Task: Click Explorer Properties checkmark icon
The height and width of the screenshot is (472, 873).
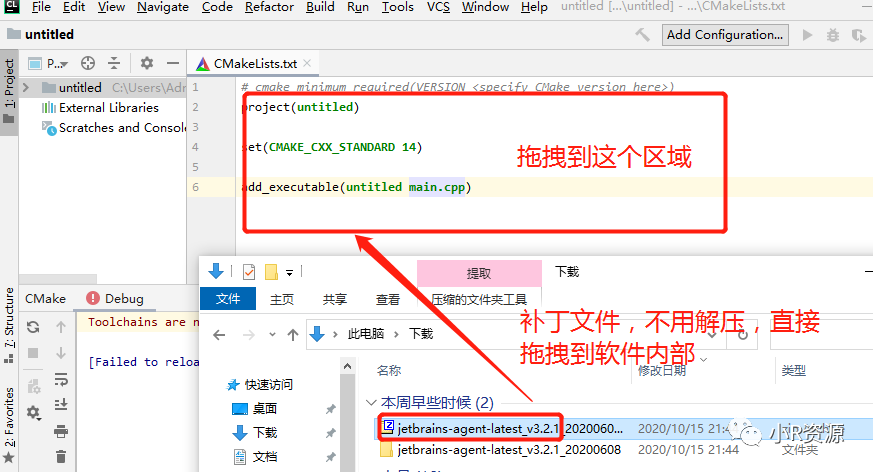Action: [249, 272]
